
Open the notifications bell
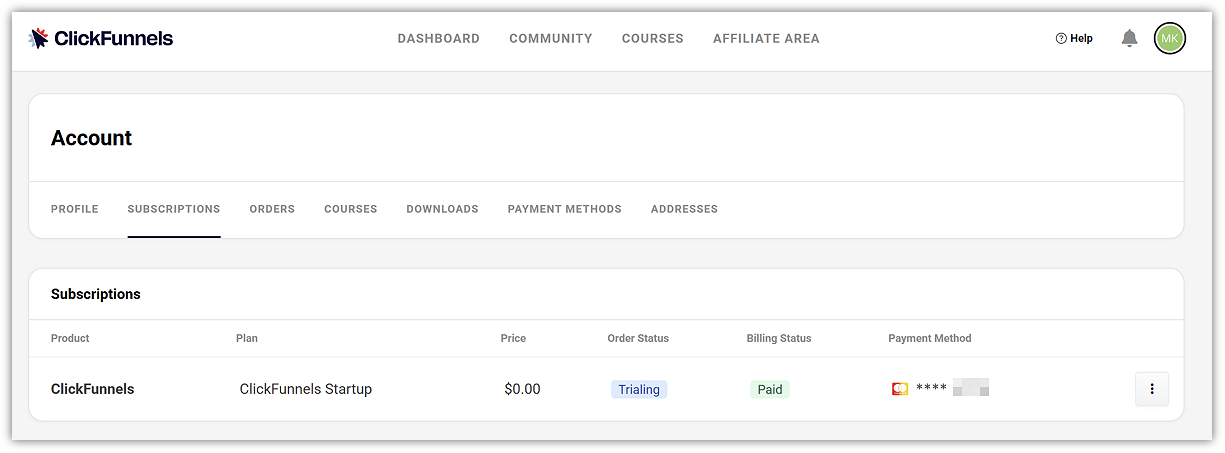pos(1129,38)
